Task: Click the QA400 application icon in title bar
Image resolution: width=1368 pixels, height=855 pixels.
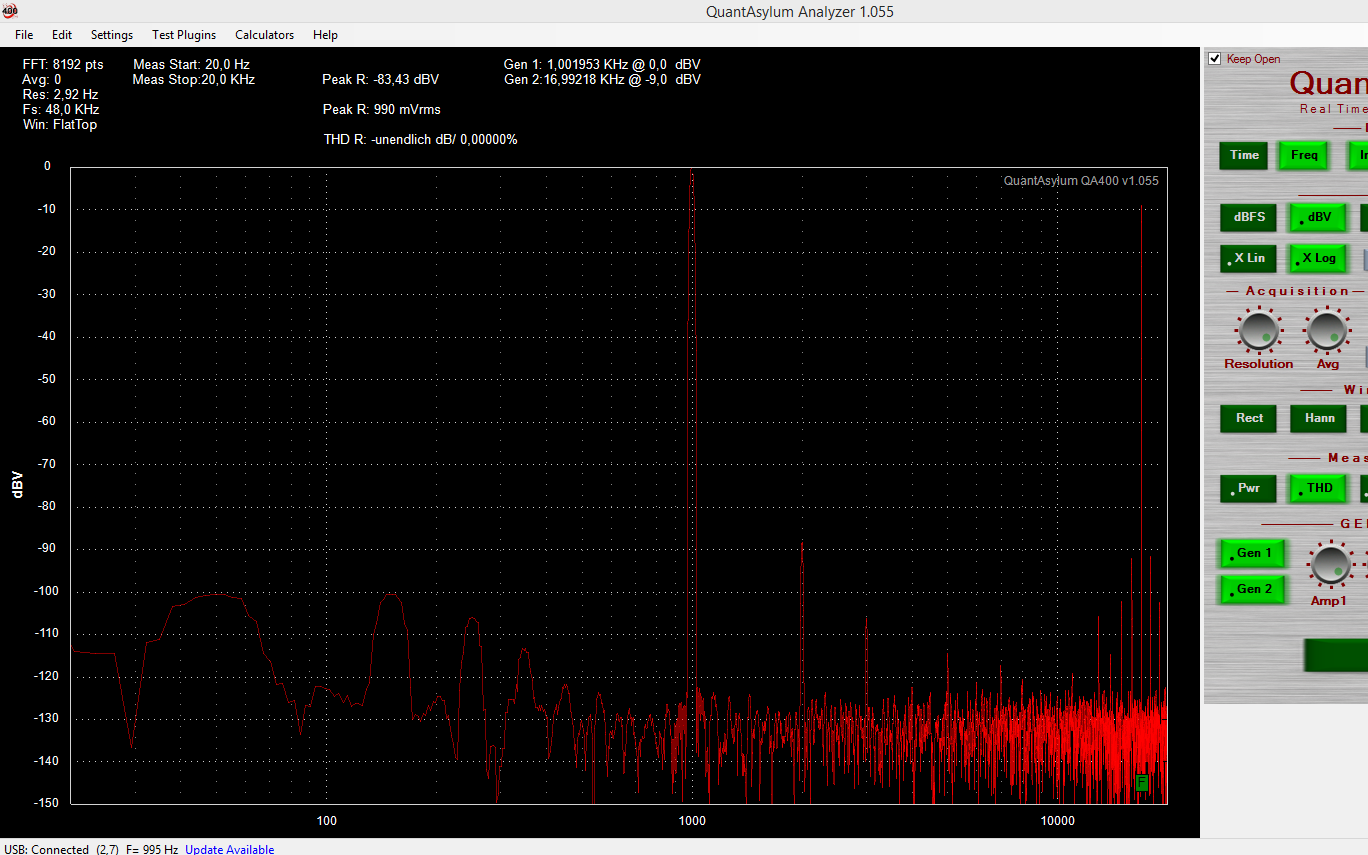Action: [x=10, y=11]
